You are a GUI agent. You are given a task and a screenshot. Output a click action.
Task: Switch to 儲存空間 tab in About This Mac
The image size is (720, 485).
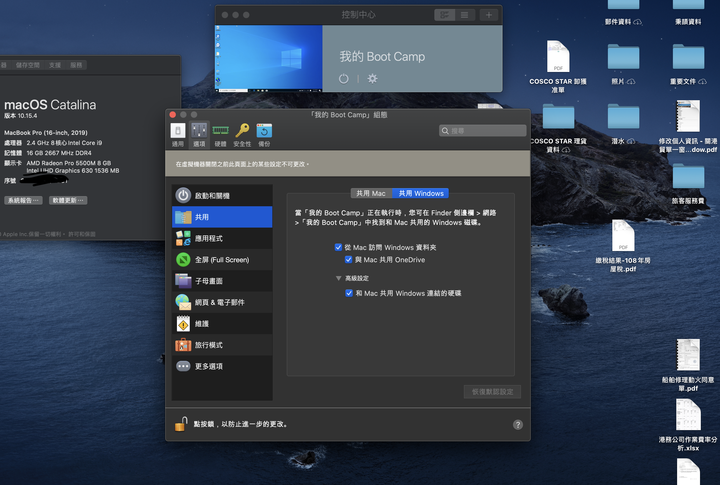pos(28,65)
